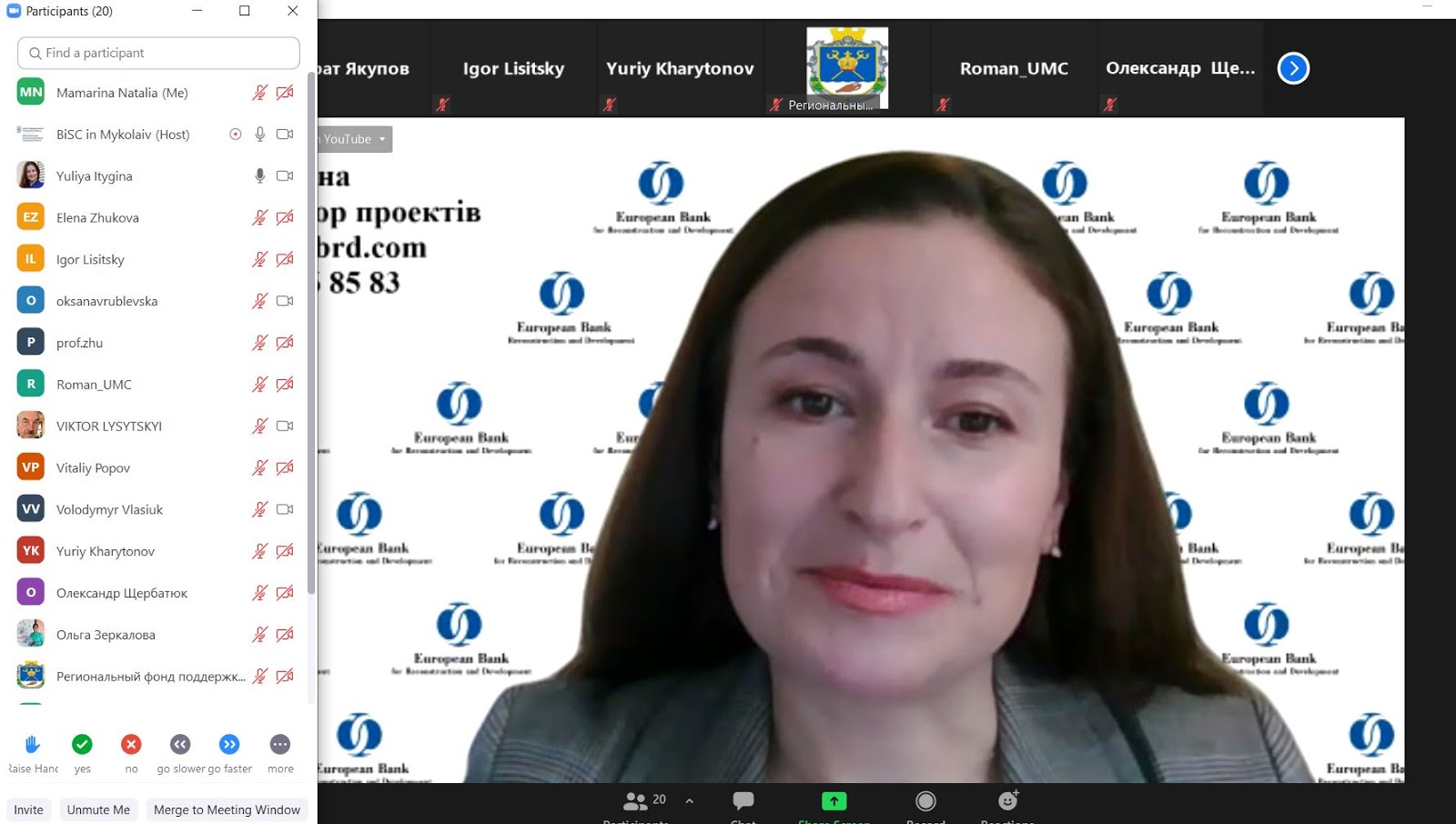The image size is (1456, 824).
Task: Open the Reactions smiley icon
Action: [x=1007, y=801]
